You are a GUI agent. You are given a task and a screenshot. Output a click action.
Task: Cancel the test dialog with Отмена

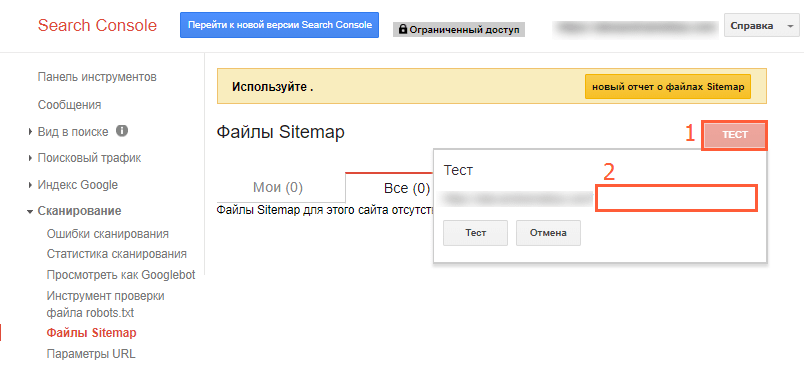coord(548,233)
